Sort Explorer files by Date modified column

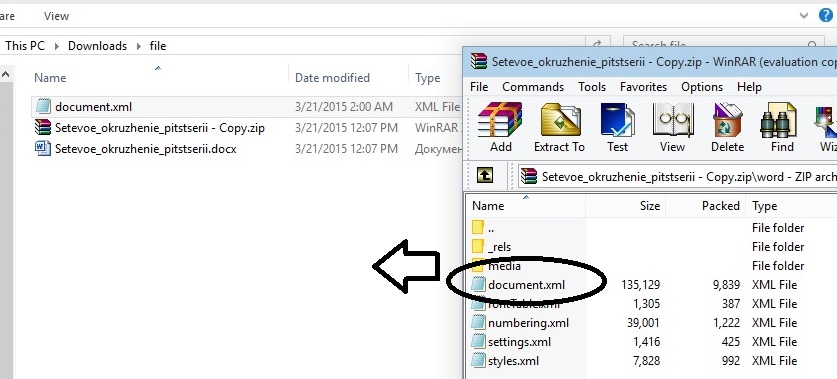(x=332, y=78)
